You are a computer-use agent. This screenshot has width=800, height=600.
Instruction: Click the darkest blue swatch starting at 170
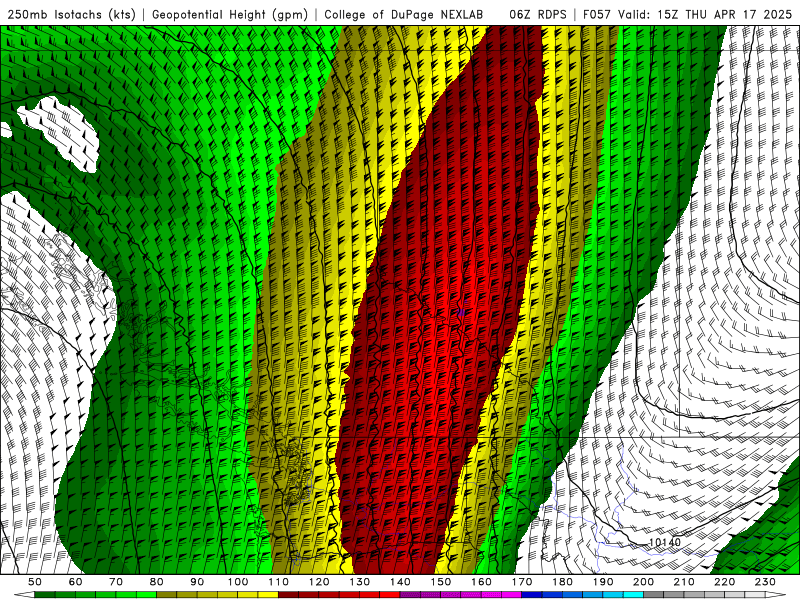coord(532,595)
